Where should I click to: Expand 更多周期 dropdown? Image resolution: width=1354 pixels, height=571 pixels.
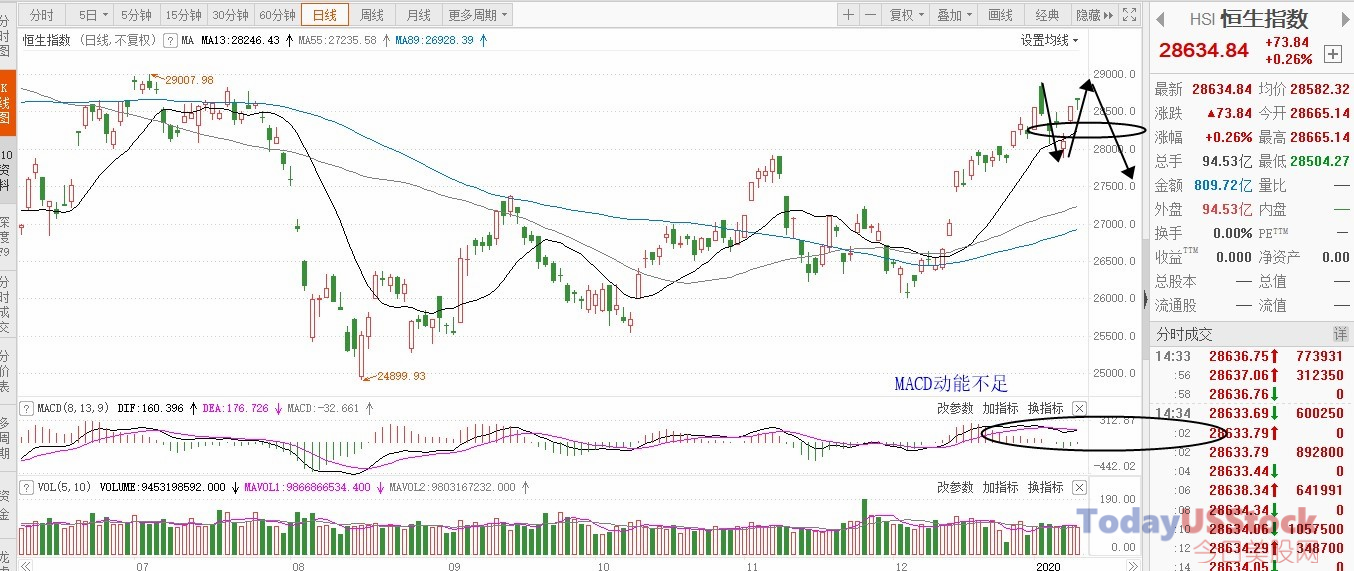478,15
